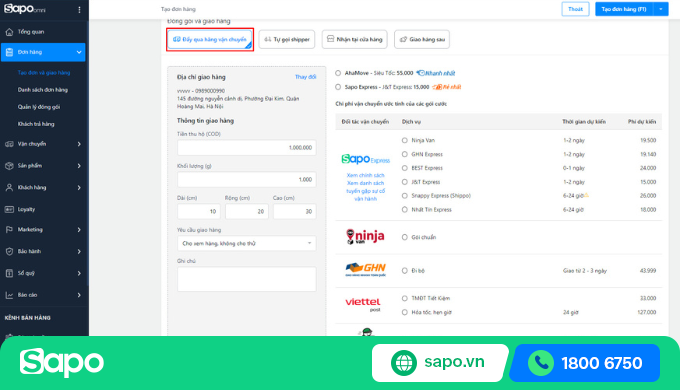Collapse the Đơn hàng menu
Image resolution: width=680 pixels, height=390 pixels.
point(79,52)
